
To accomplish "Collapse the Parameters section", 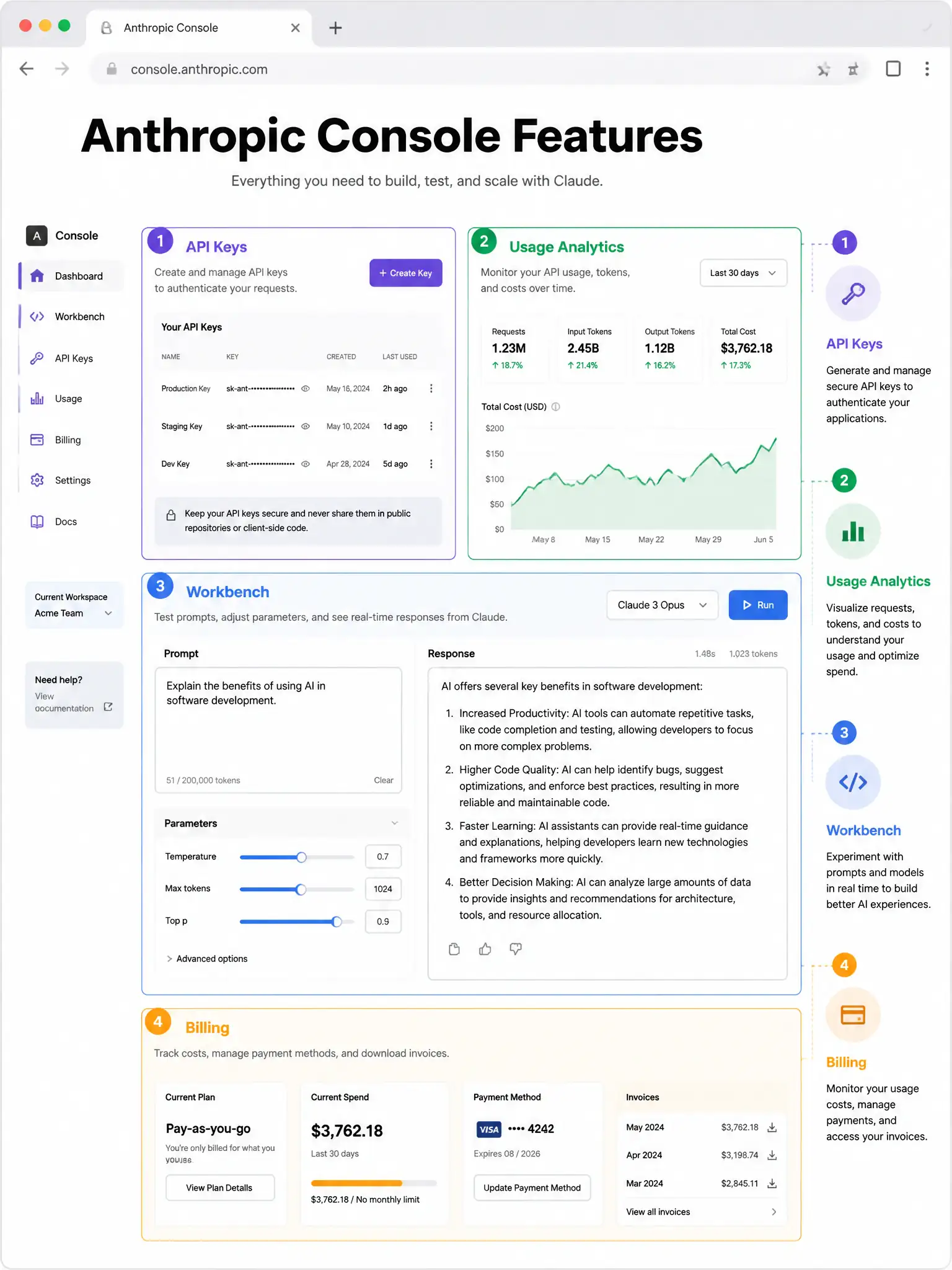I will coord(395,824).
